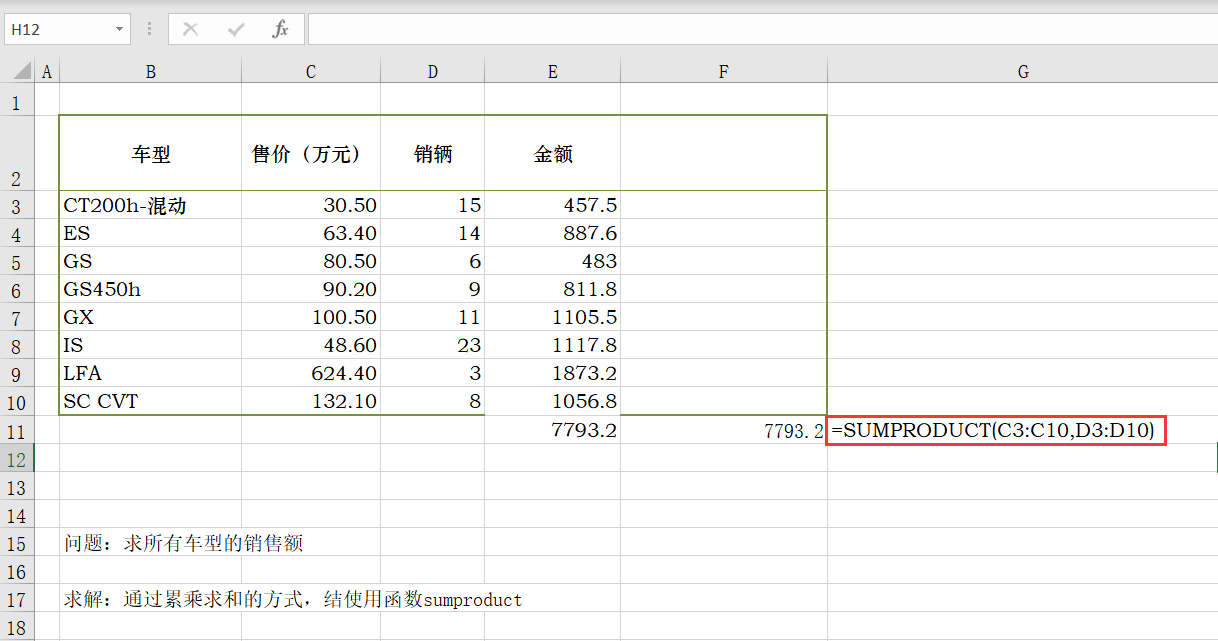Click into the formula bar input area

(762, 29)
